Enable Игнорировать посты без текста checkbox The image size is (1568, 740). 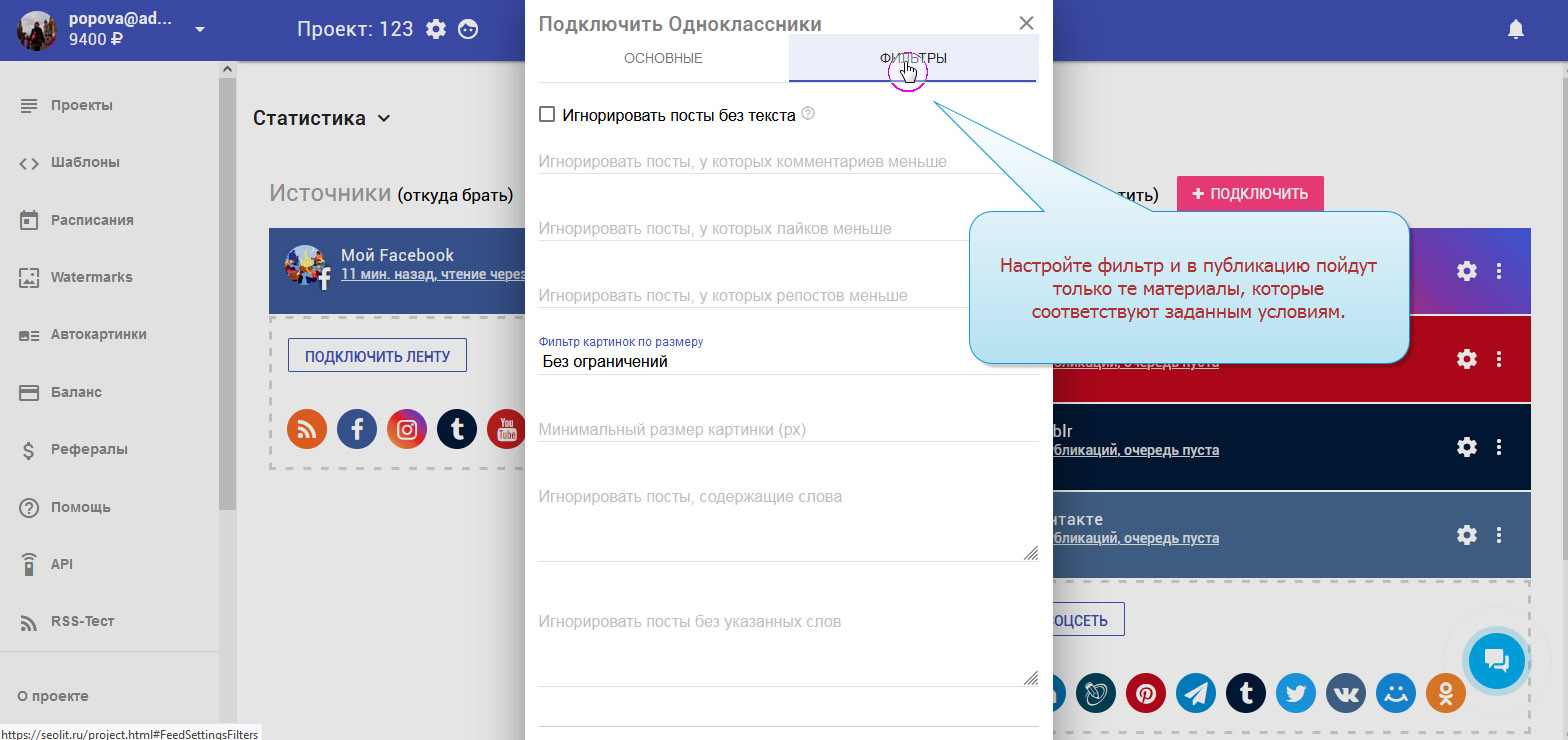[547, 115]
